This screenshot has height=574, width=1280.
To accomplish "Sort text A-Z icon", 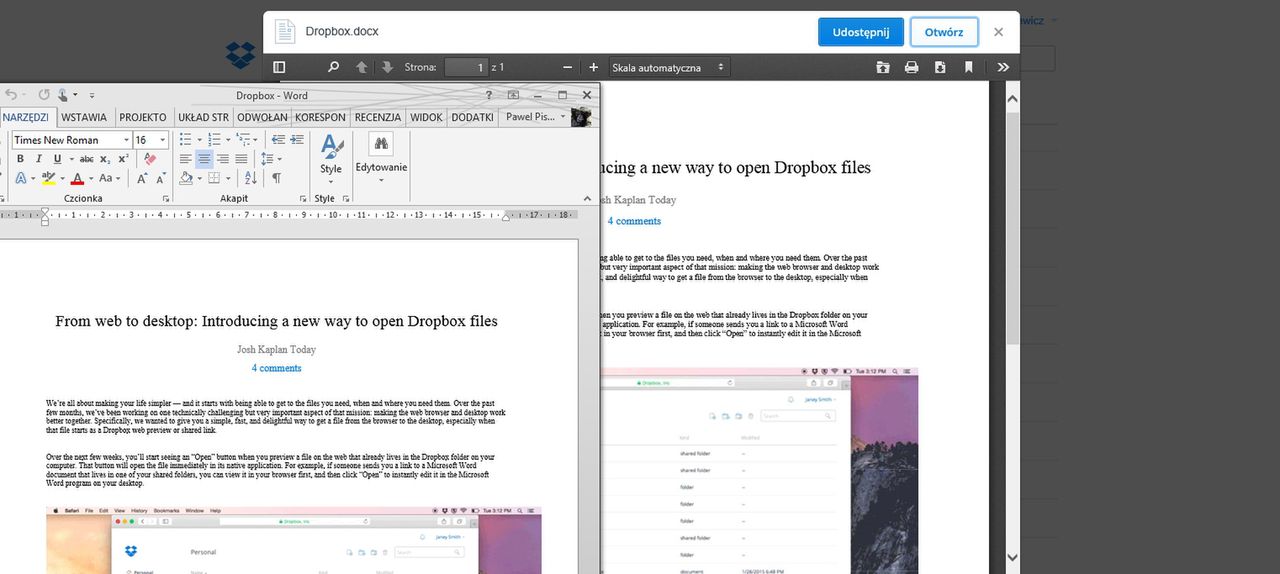I will (x=251, y=178).
